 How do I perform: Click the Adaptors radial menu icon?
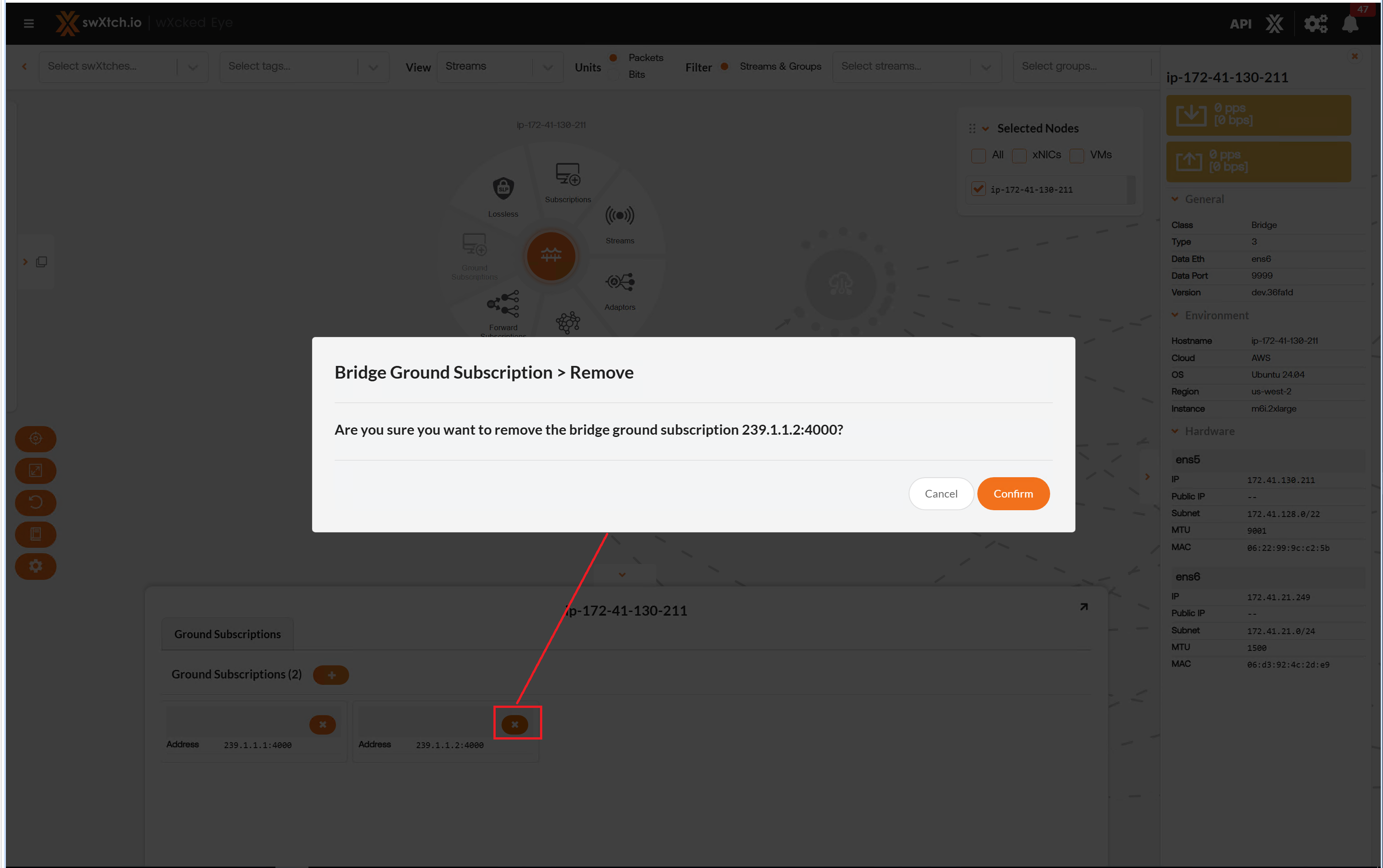tap(620, 282)
